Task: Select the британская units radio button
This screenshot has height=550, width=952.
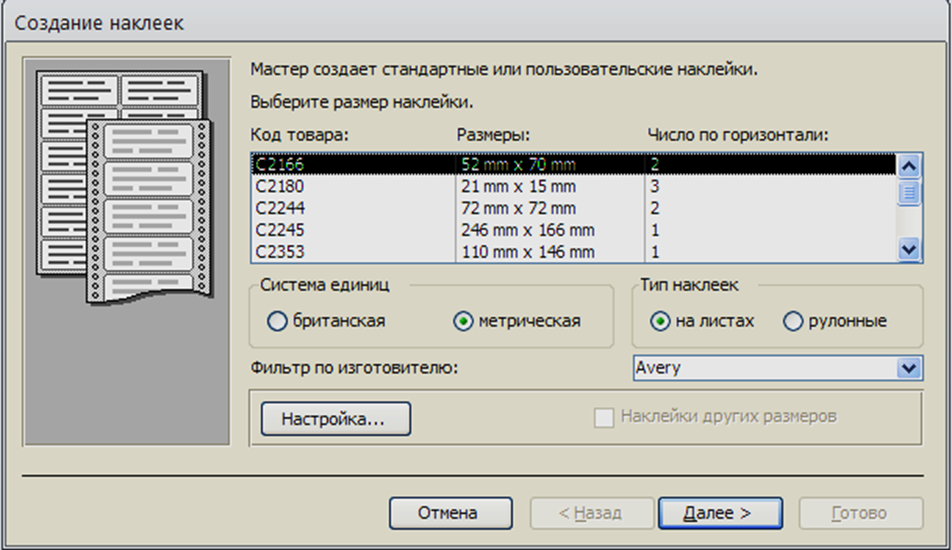Action: point(277,321)
